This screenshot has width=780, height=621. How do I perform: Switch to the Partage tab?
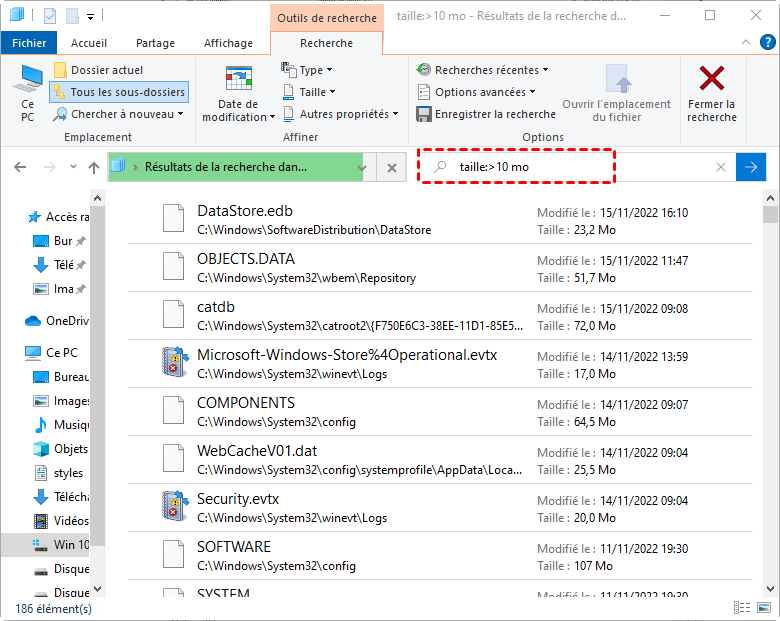pyautogui.click(x=155, y=43)
